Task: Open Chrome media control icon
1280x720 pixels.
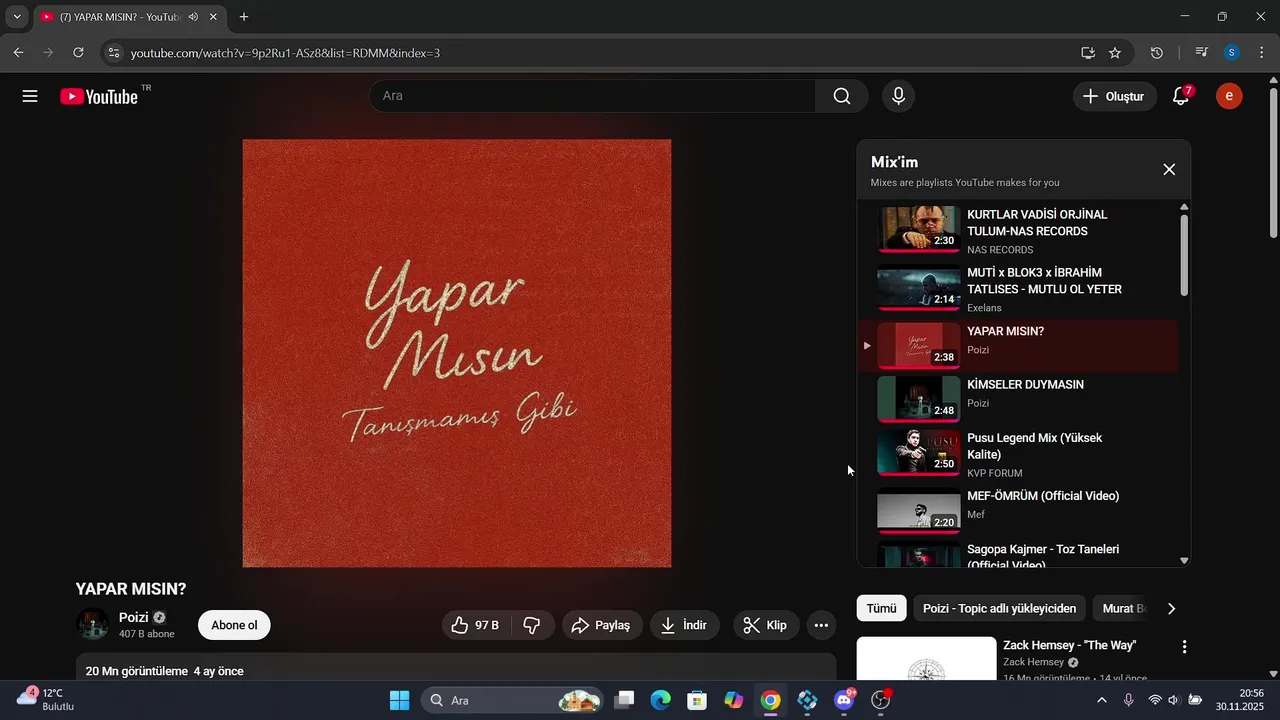Action: pos(1202,52)
